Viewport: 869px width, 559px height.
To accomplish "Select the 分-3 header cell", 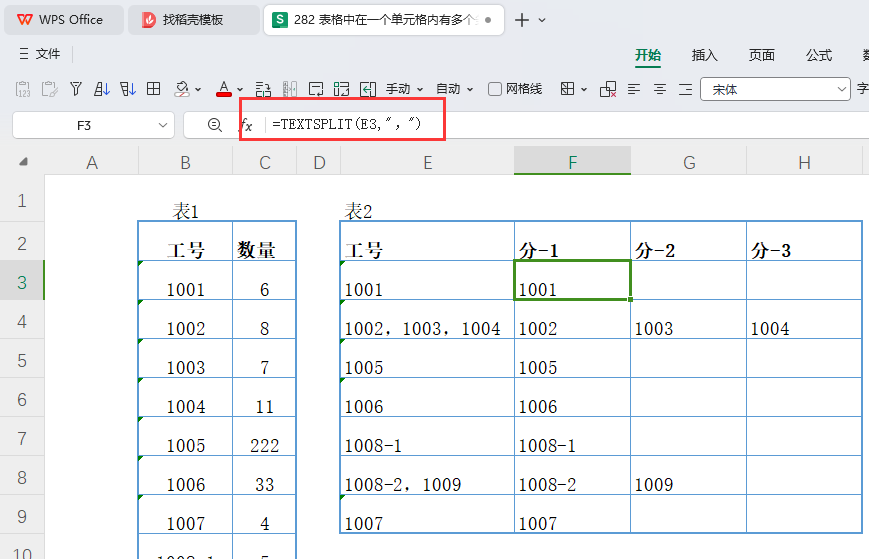I will 804,242.
